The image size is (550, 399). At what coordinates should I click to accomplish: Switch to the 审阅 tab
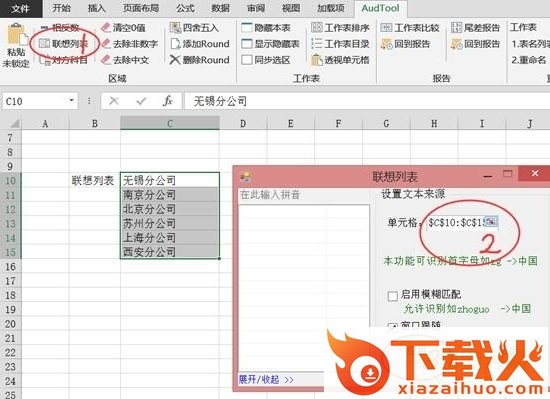tap(256, 8)
